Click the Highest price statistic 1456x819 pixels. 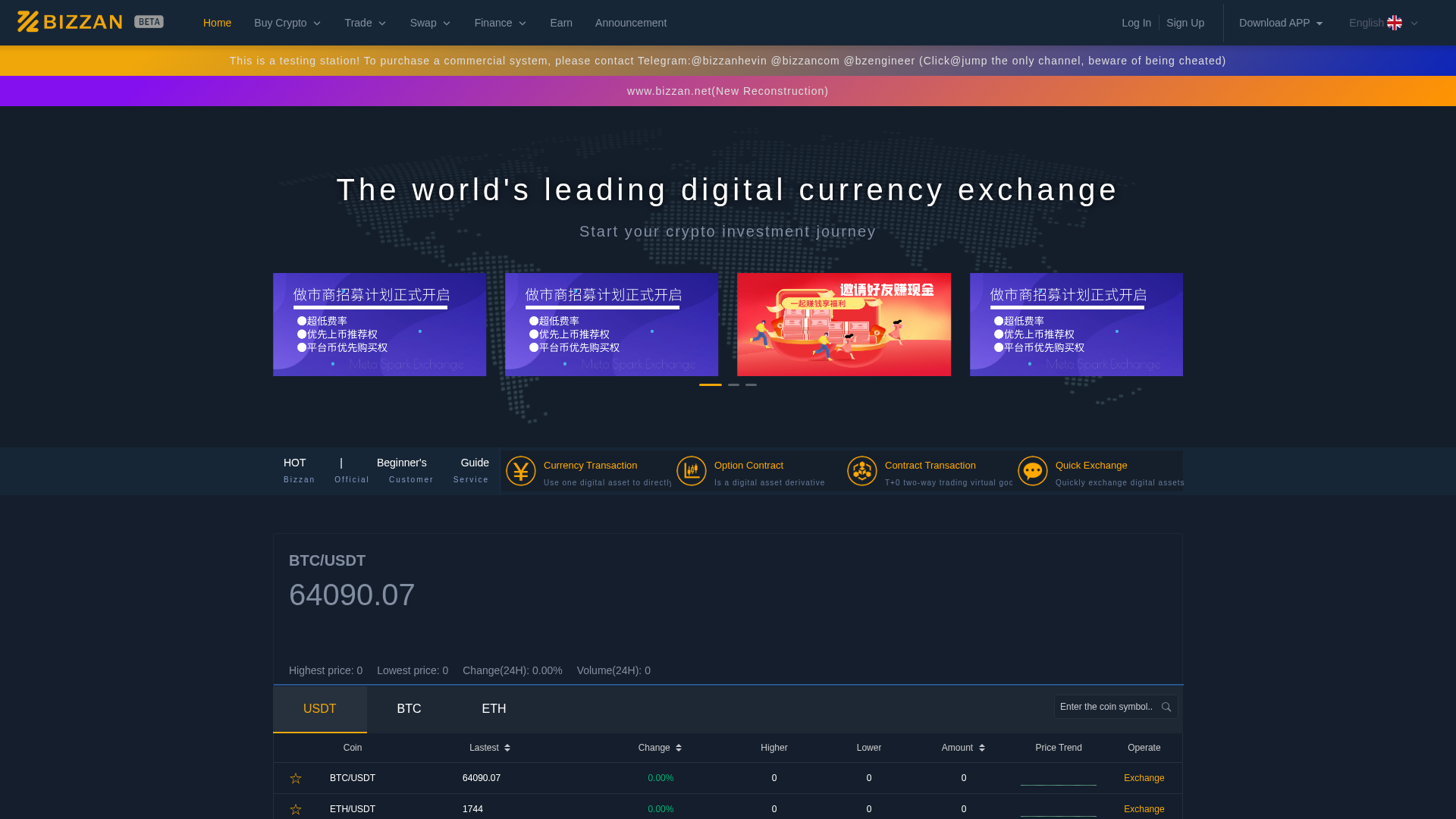325,670
